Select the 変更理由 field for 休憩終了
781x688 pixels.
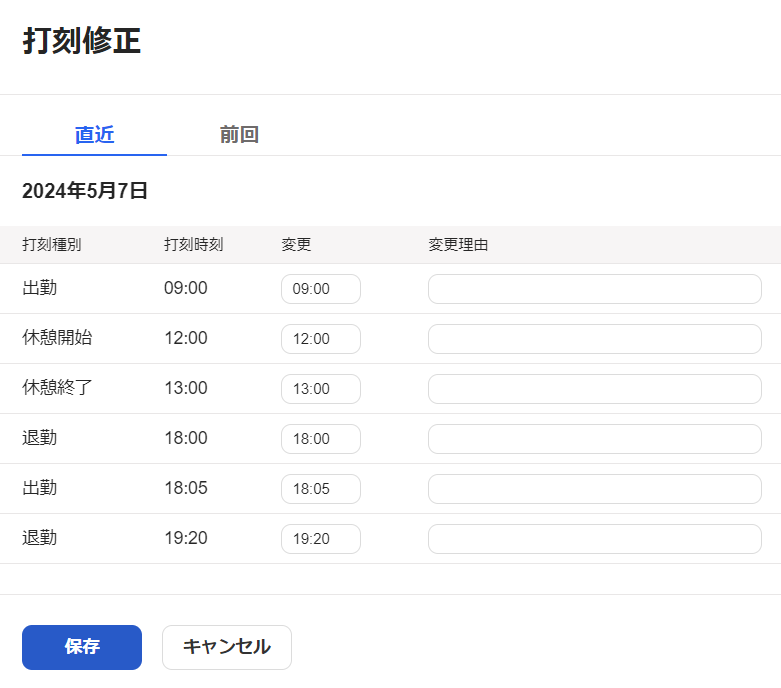(594, 389)
